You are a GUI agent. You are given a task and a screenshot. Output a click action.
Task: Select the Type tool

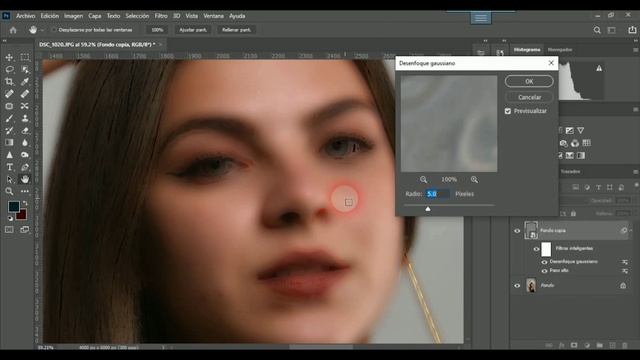[x=9, y=167]
